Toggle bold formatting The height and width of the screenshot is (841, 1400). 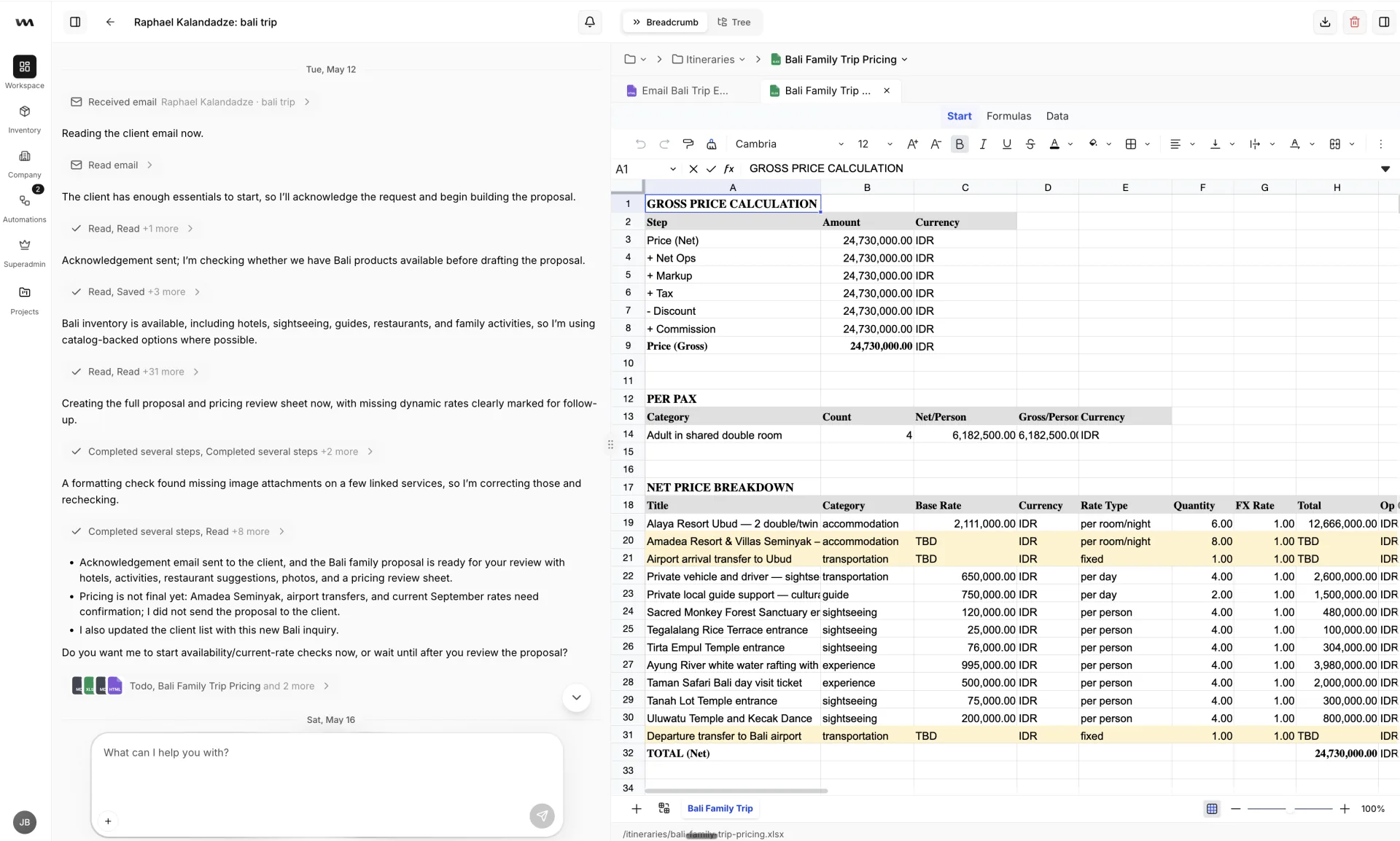pos(960,144)
